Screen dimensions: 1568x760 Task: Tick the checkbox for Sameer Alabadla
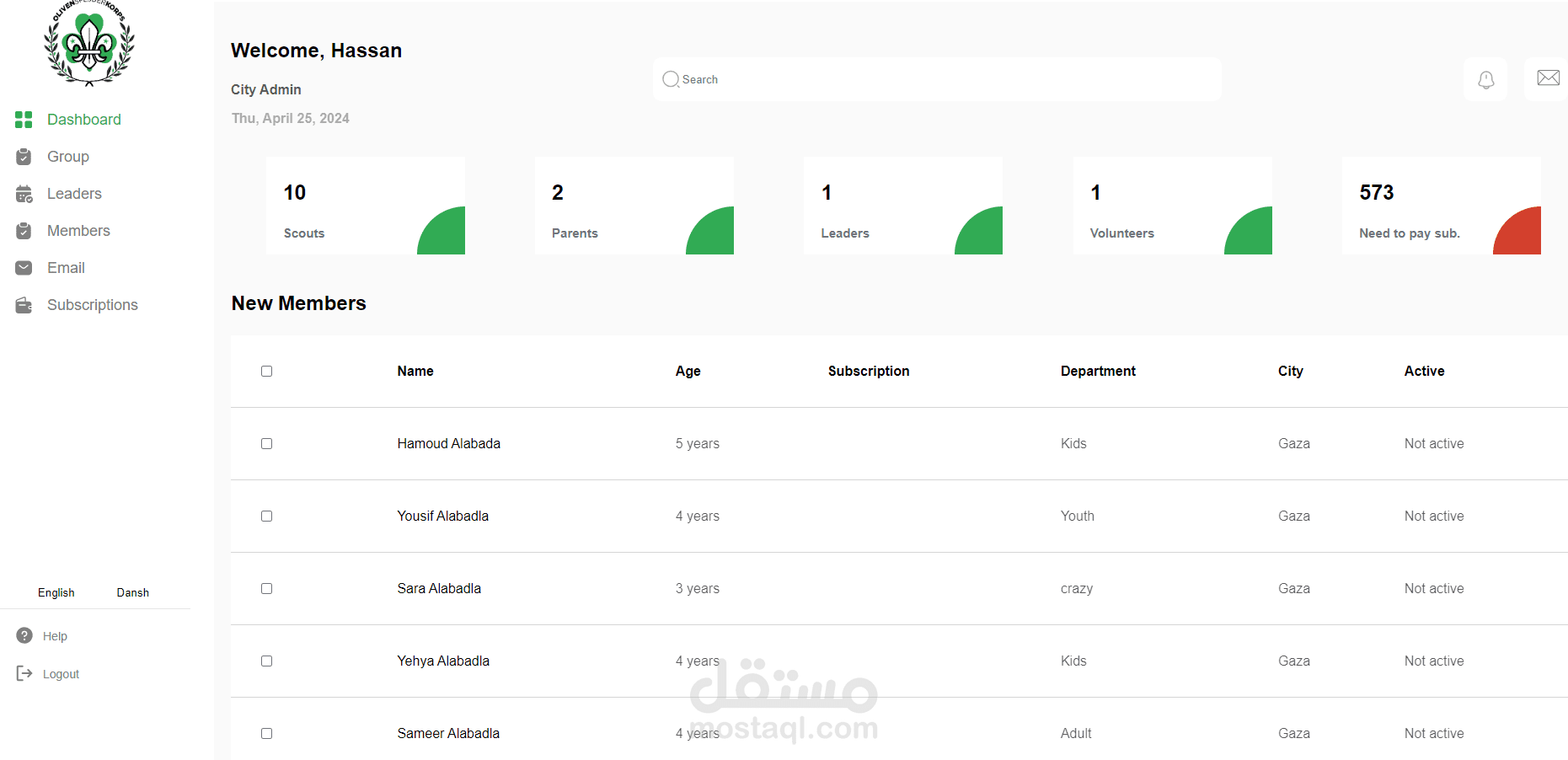click(267, 734)
